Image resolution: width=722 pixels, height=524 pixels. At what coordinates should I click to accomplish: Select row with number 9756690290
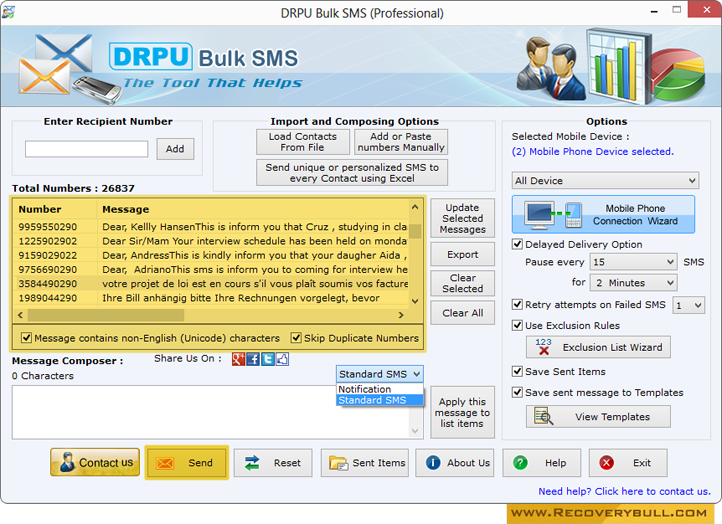click(212, 269)
